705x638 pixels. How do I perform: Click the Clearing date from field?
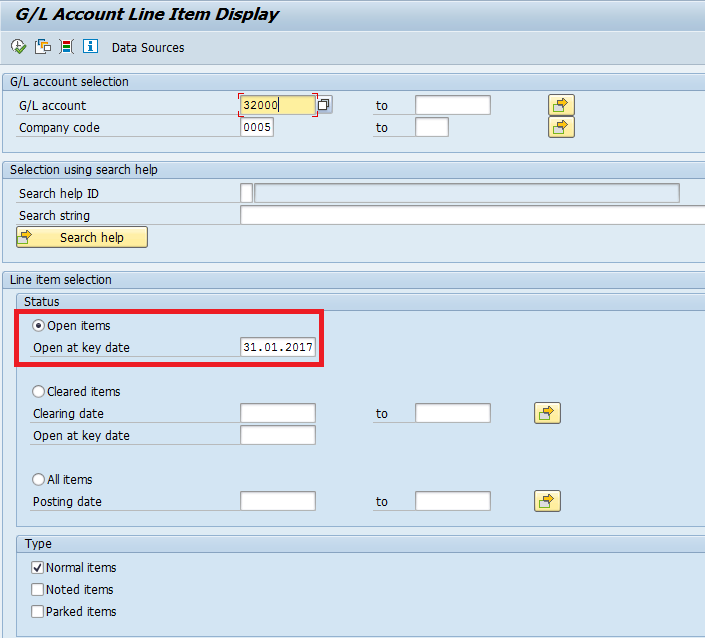tap(278, 413)
